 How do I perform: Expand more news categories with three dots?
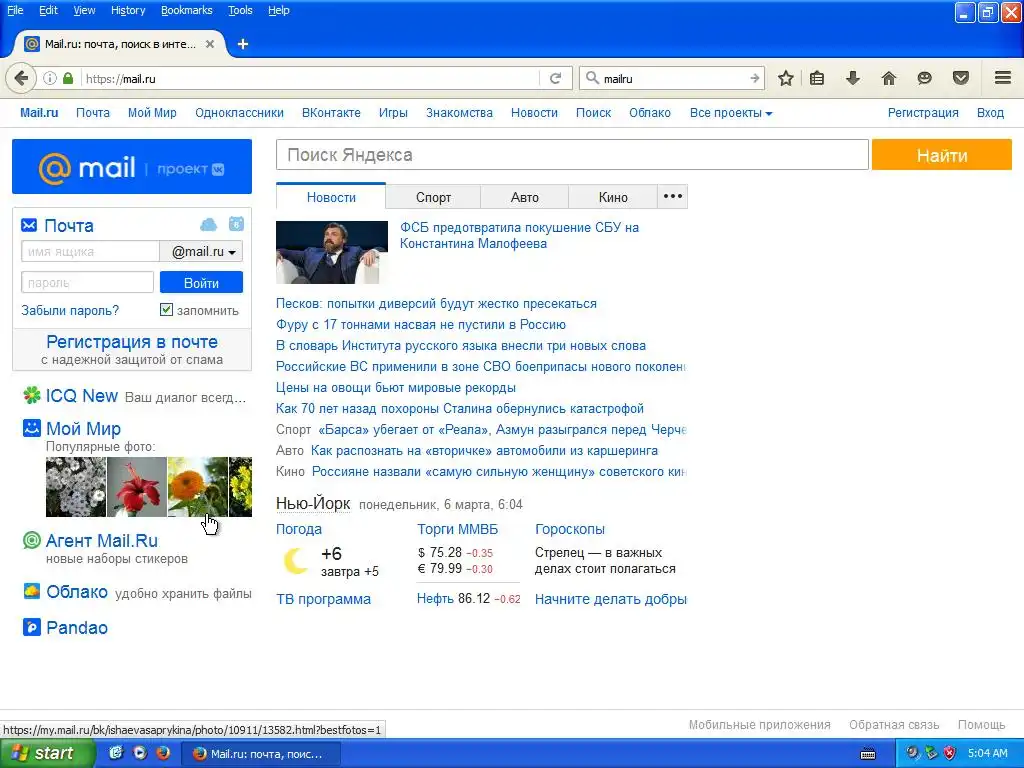click(x=673, y=196)
